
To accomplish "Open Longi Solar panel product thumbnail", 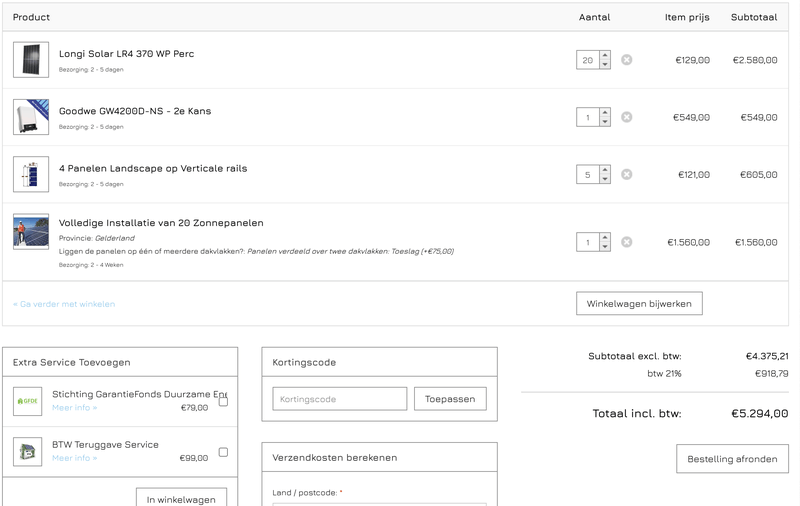I will pos(31,60).
